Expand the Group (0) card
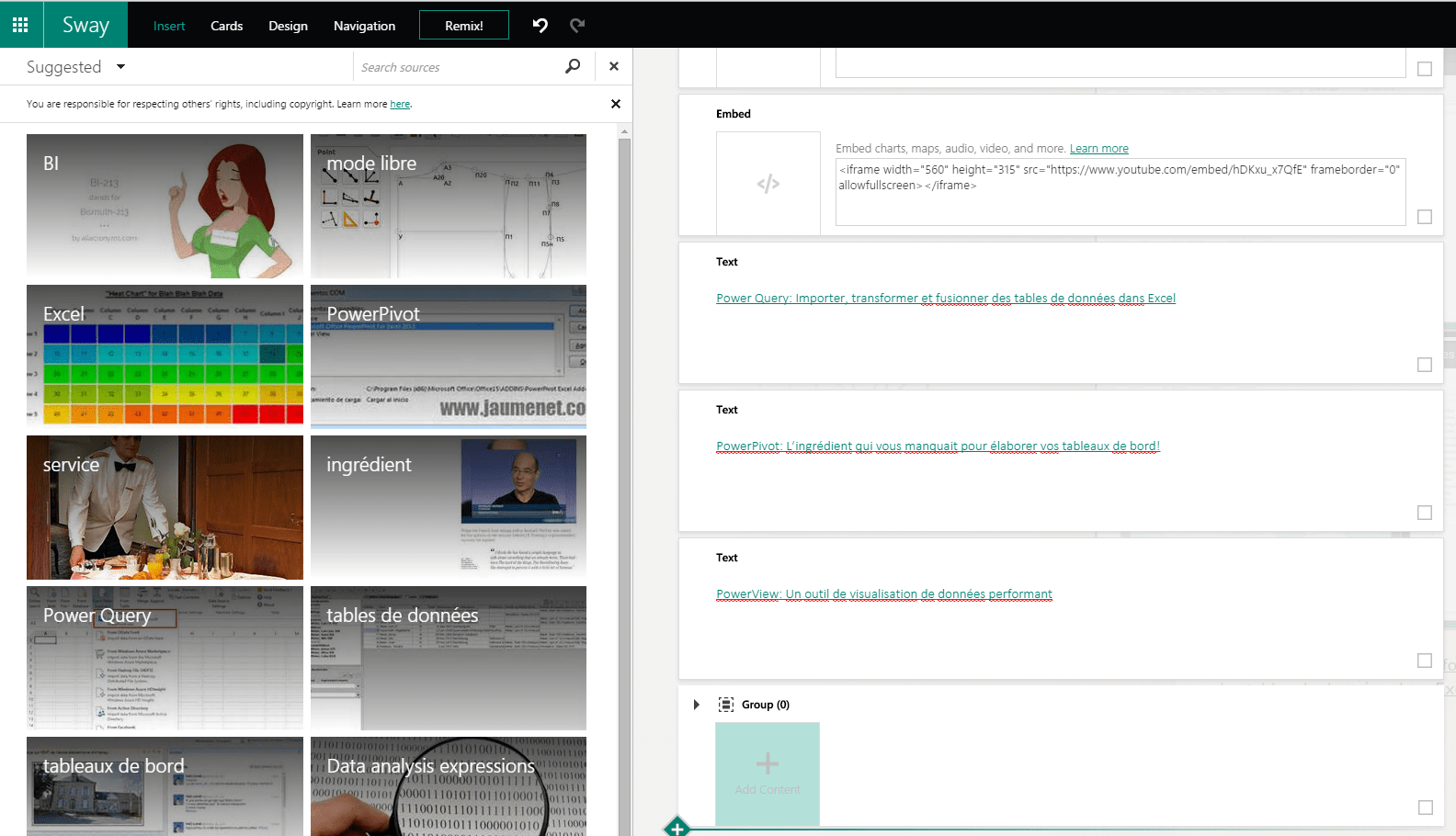This screenshot has width=1456, height=836. pos(696,705)
